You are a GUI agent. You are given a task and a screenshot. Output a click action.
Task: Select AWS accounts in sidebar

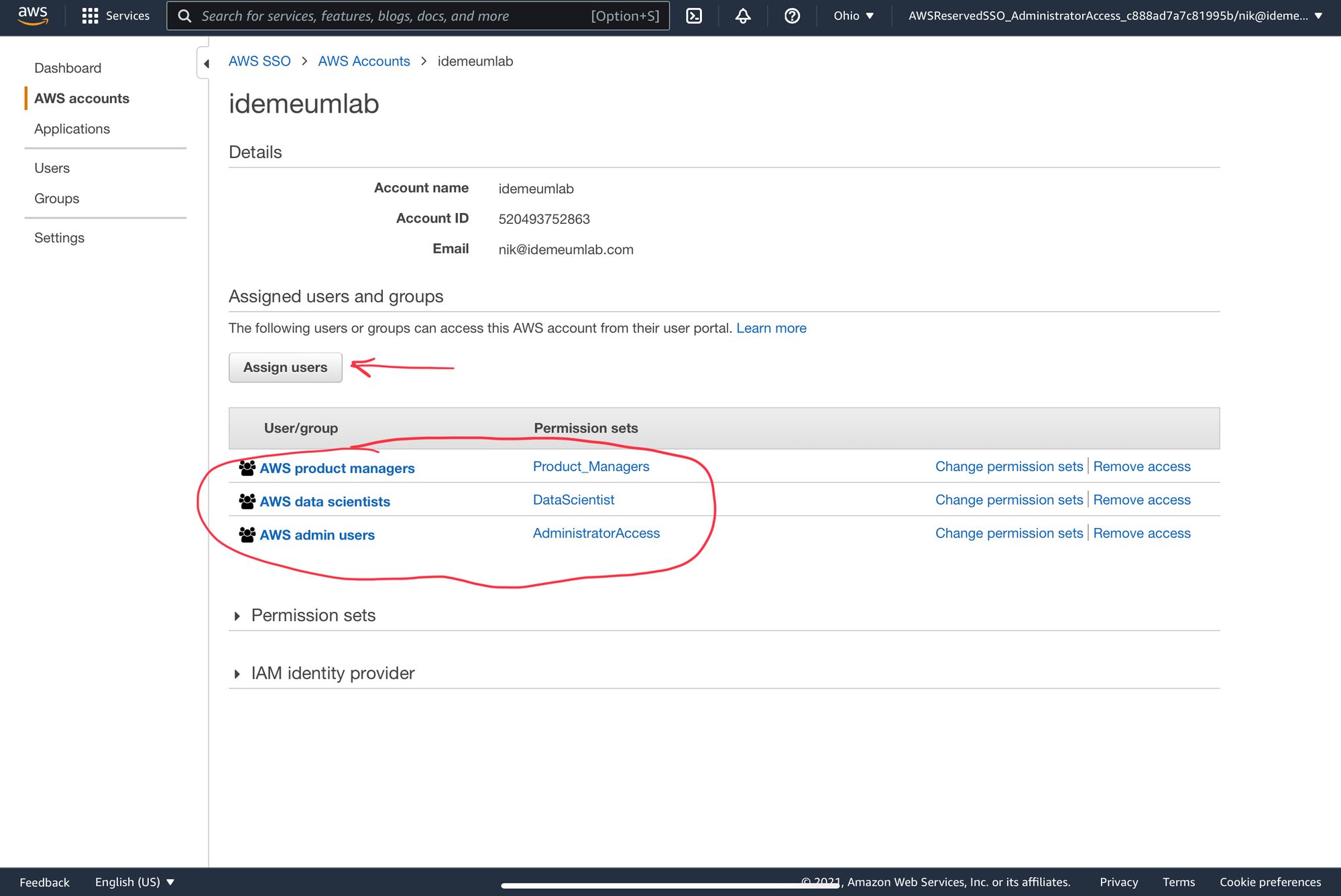82,99
